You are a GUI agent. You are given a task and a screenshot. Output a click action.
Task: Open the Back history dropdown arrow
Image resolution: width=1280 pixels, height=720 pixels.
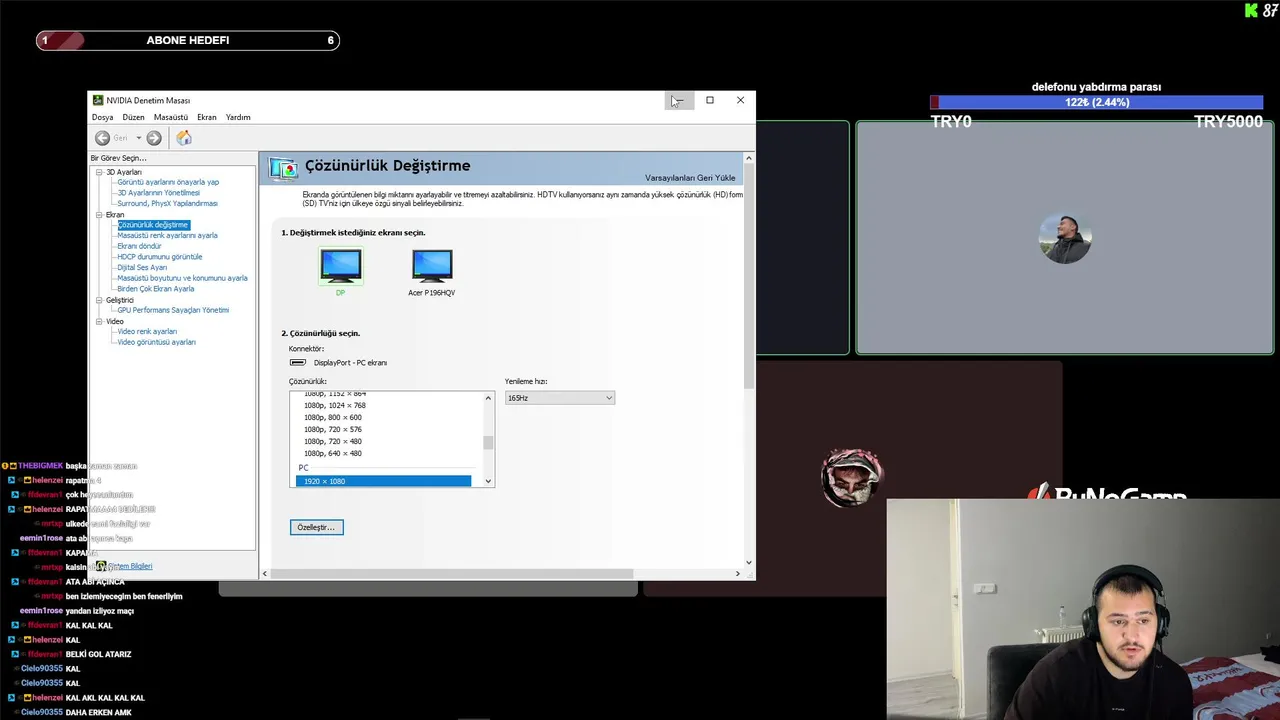(x=139, y=138)
